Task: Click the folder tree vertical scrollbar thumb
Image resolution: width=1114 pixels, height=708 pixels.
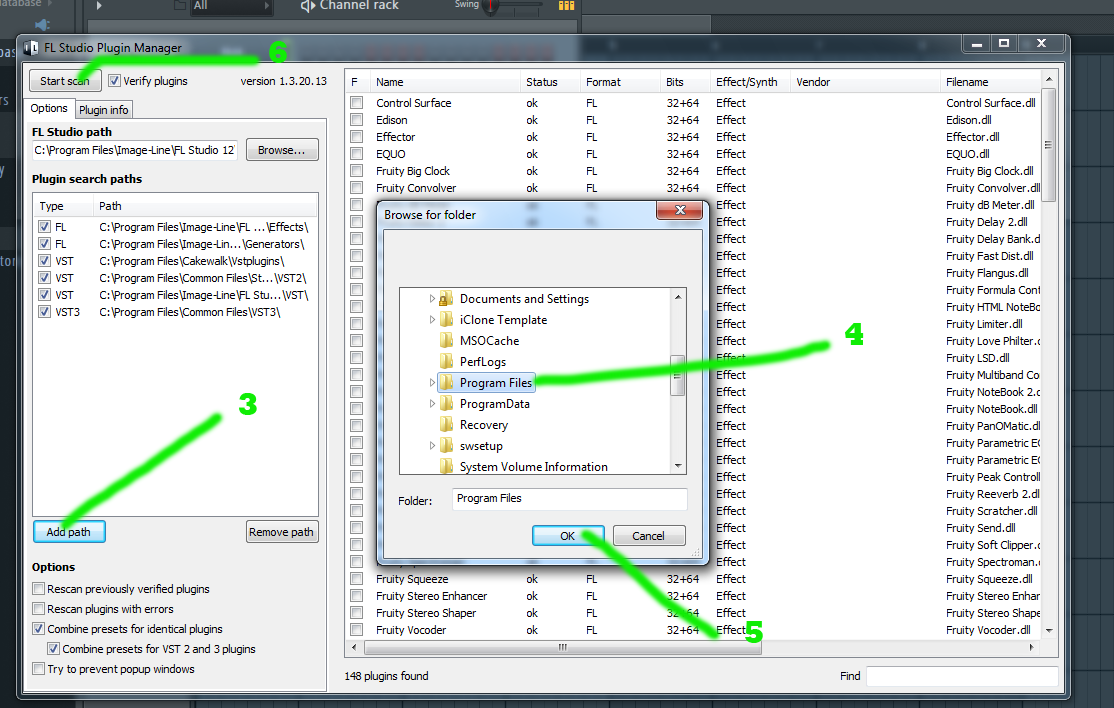Action: tap(678, 376)
